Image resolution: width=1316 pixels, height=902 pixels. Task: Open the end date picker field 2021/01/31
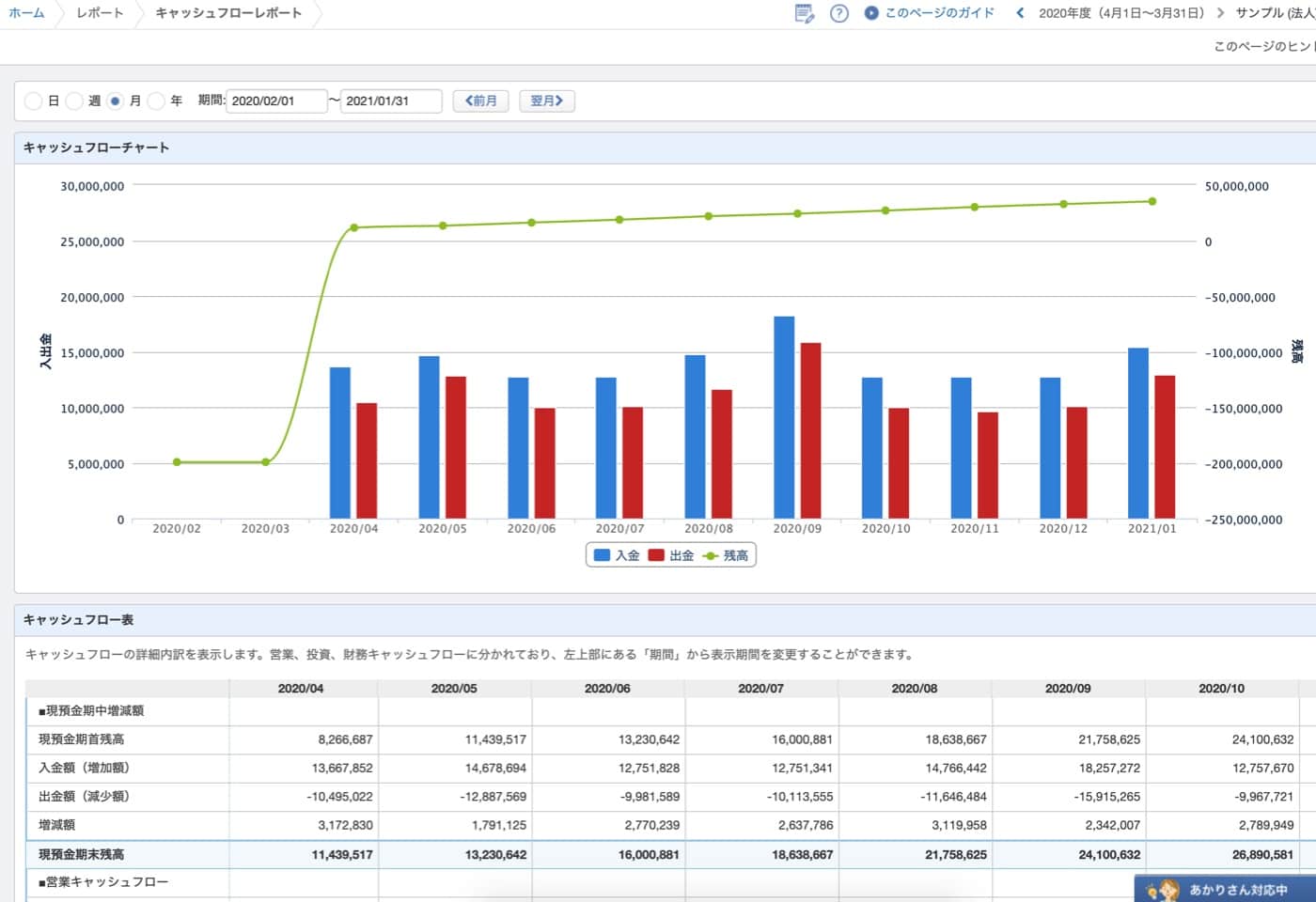(x=390, y=101)
